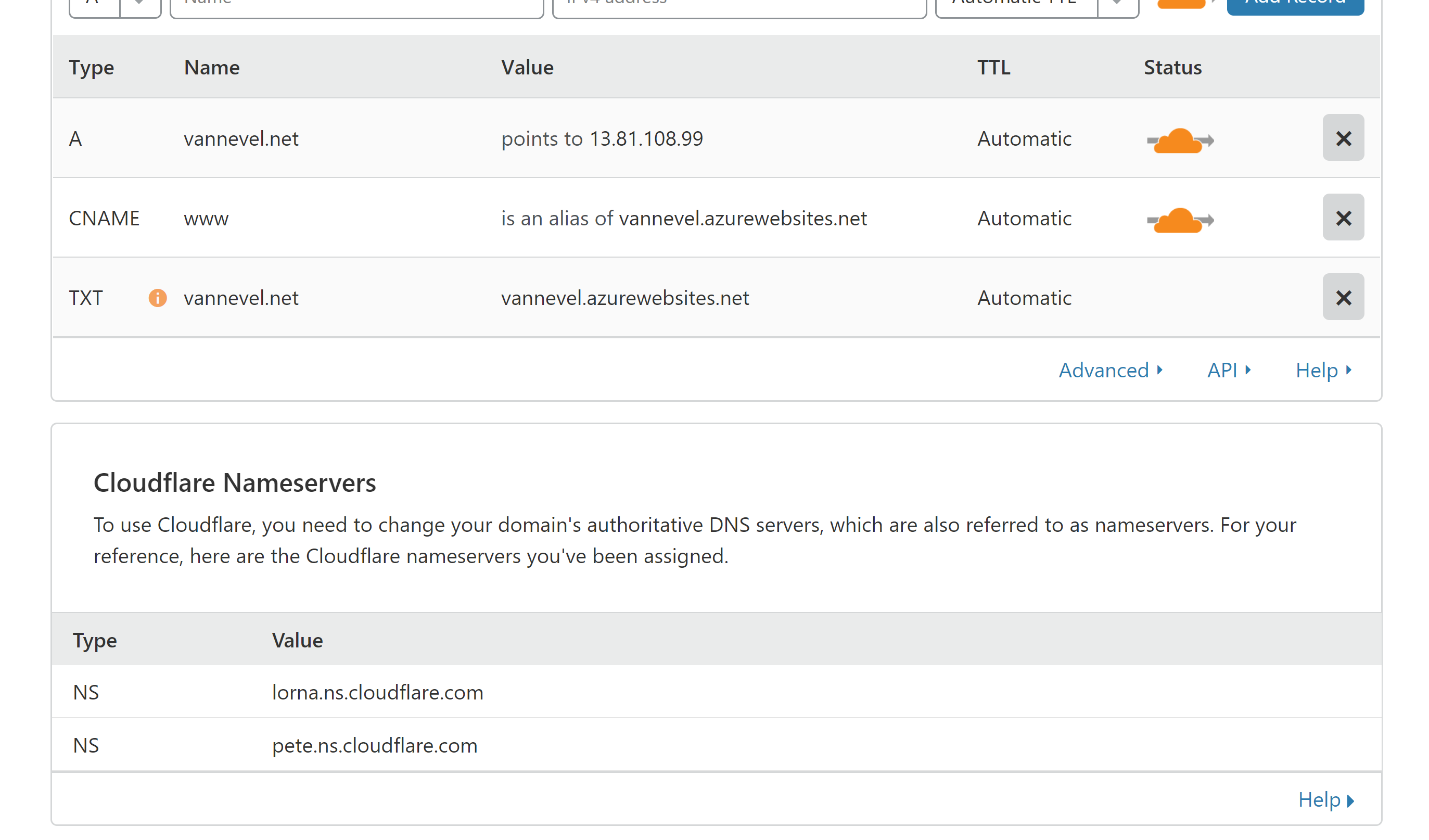Click Automatic TTL of the TXT record

coord(1024,298)
